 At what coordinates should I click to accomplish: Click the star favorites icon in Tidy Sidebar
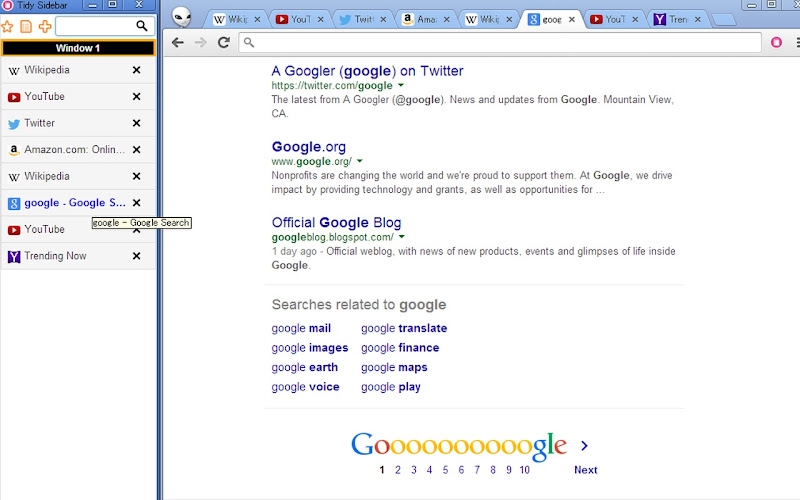click(x=7, y=26)
